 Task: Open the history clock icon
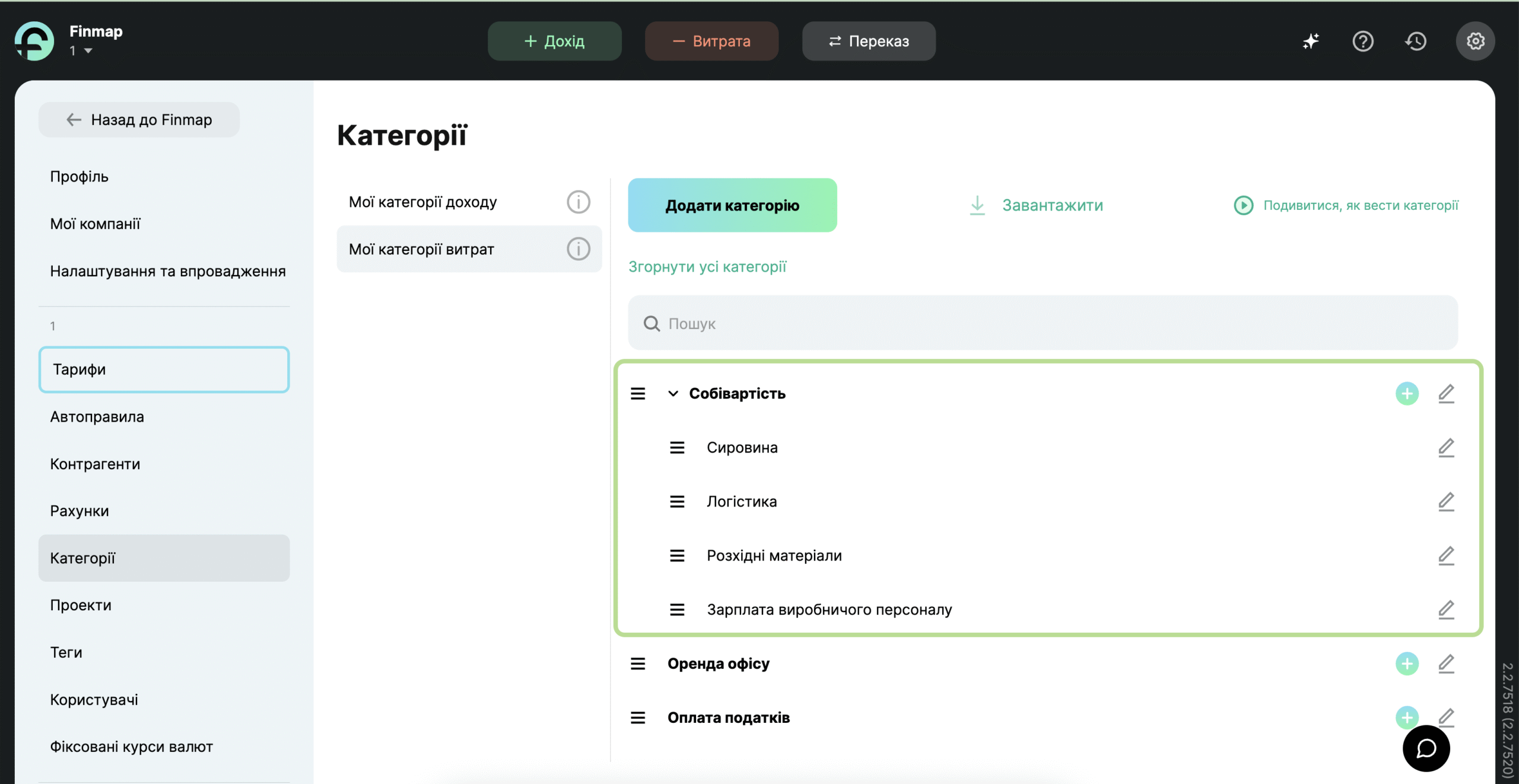[1416, 41]
